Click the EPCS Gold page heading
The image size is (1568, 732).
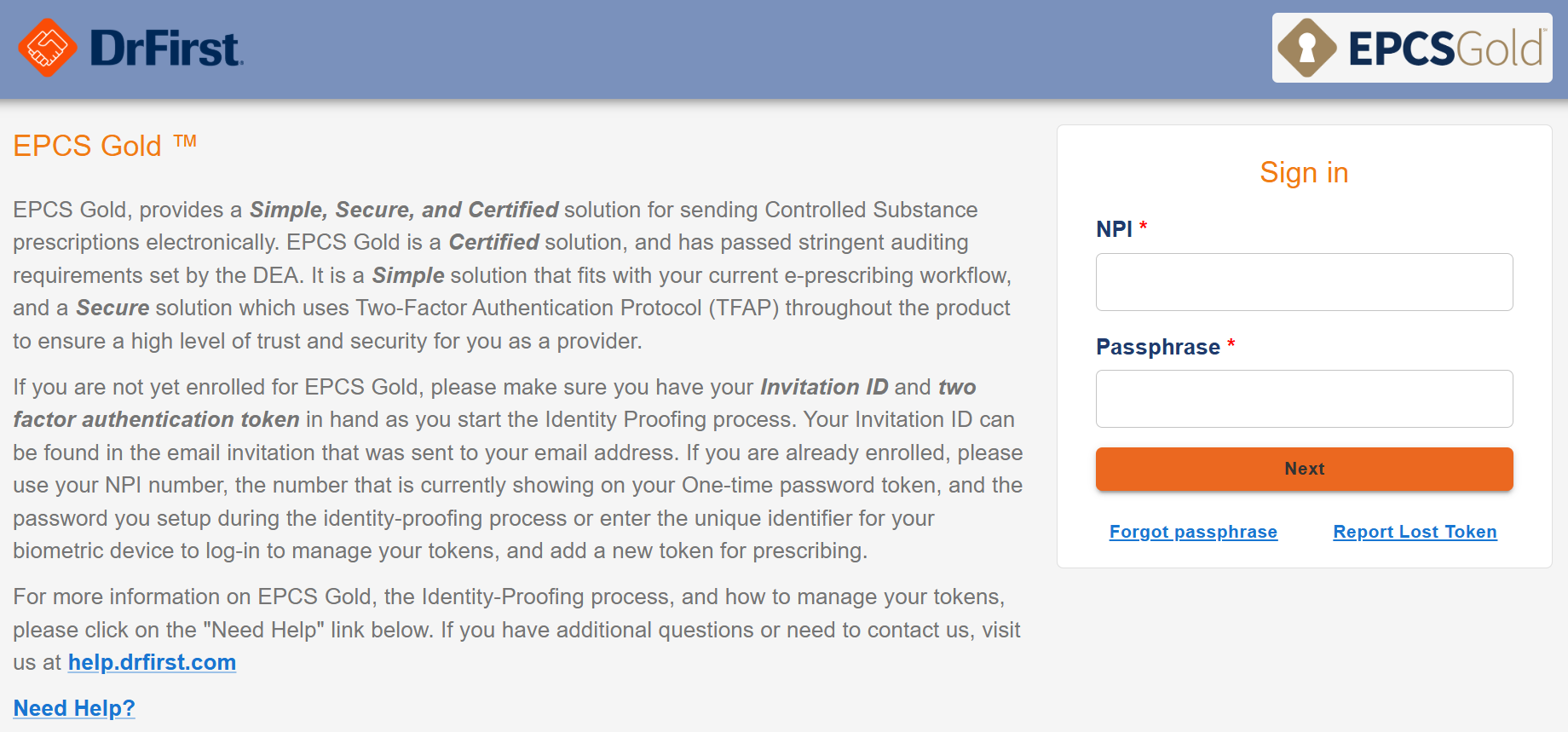pos(88,146)
